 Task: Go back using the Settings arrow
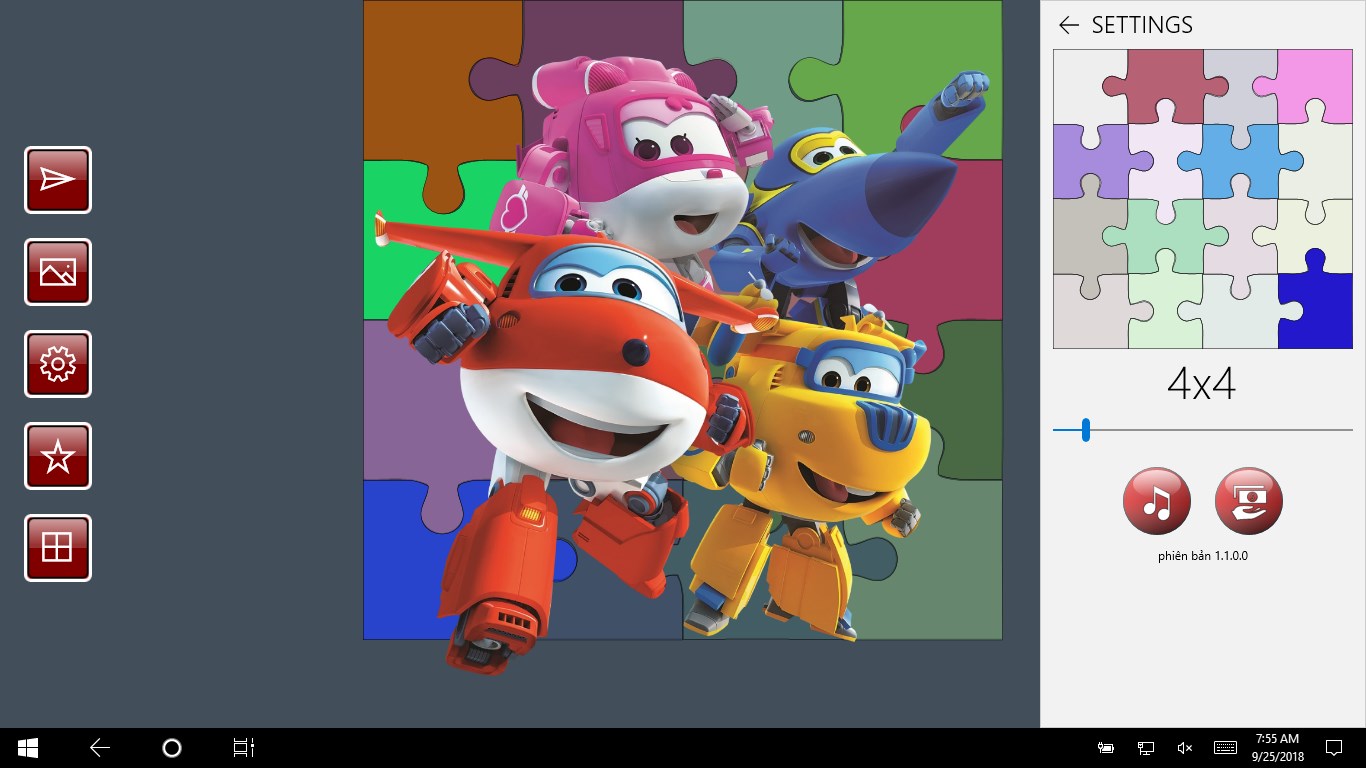1069,25
